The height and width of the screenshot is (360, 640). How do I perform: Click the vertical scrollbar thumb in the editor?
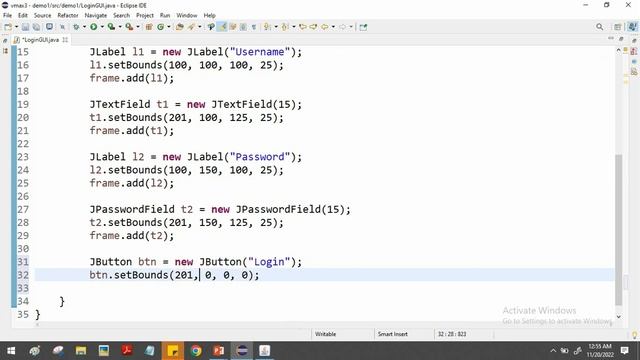(618, 230)
